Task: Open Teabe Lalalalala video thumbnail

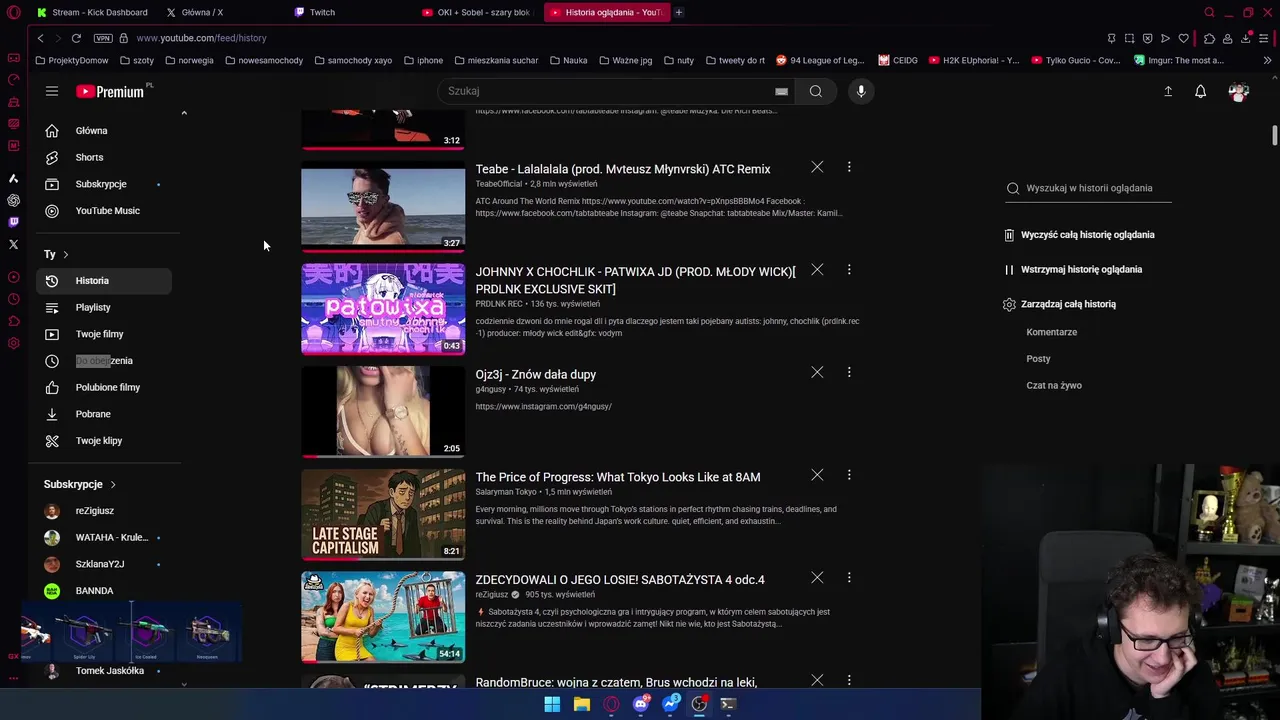Action: coord(383,208)
